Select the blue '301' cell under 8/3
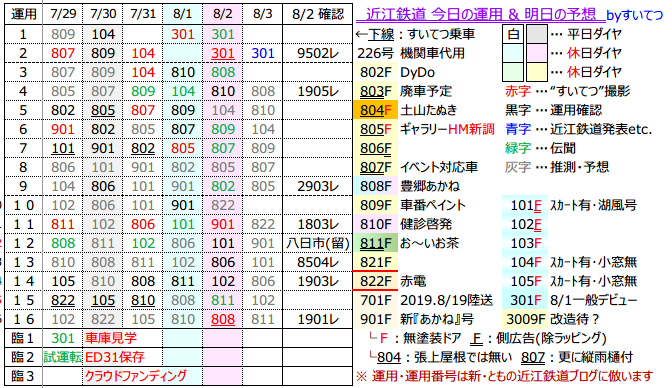 click(x=262, y=53)
